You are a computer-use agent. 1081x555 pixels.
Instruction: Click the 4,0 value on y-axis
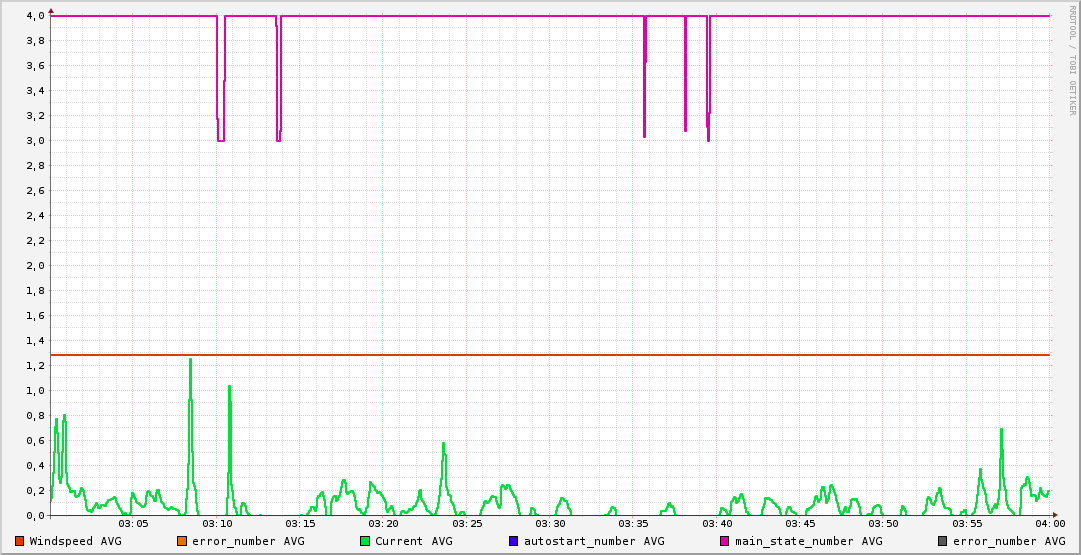[34, 16]
